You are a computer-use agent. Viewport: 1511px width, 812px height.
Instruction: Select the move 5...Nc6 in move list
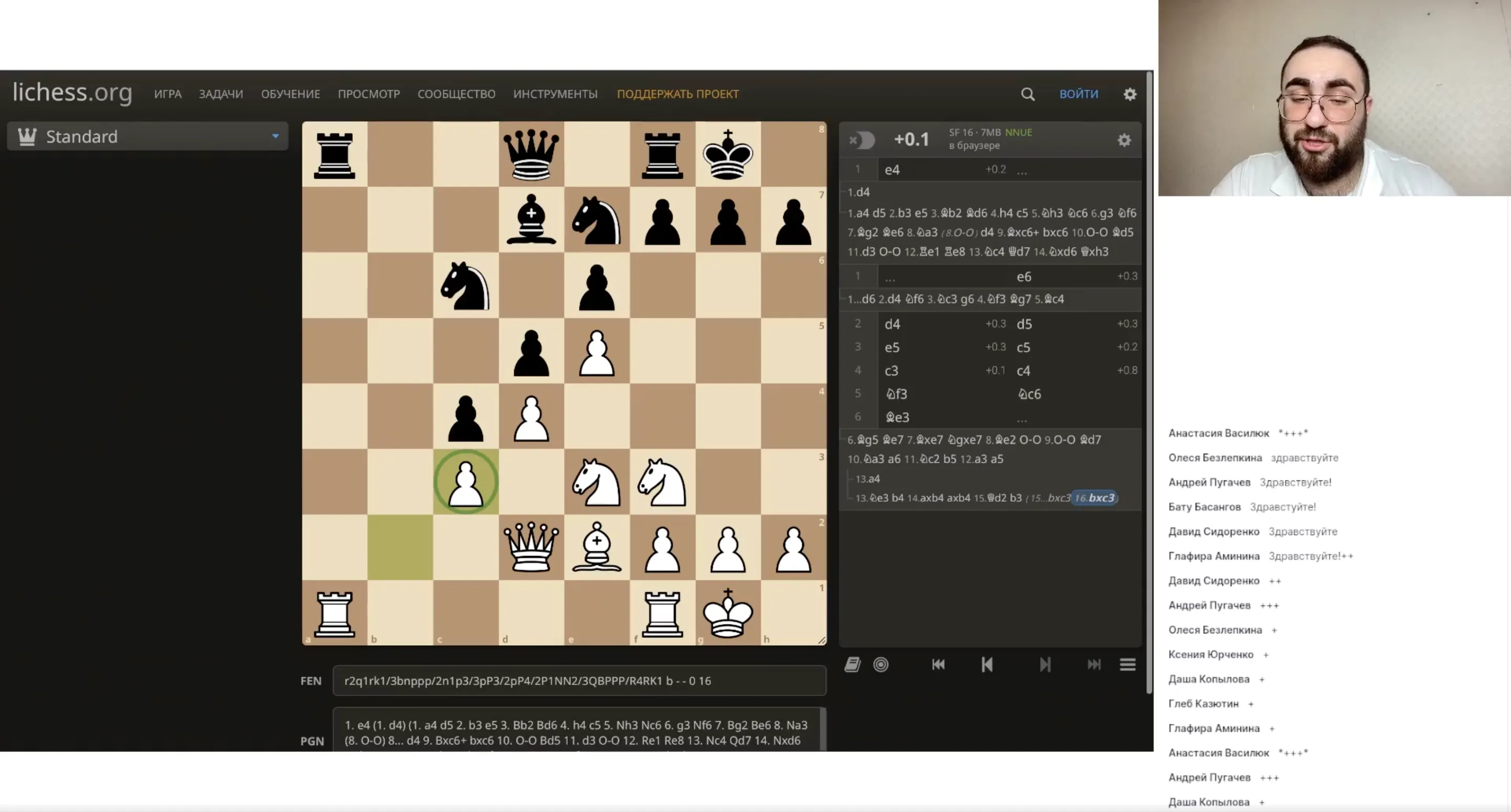click(1029, 394)
